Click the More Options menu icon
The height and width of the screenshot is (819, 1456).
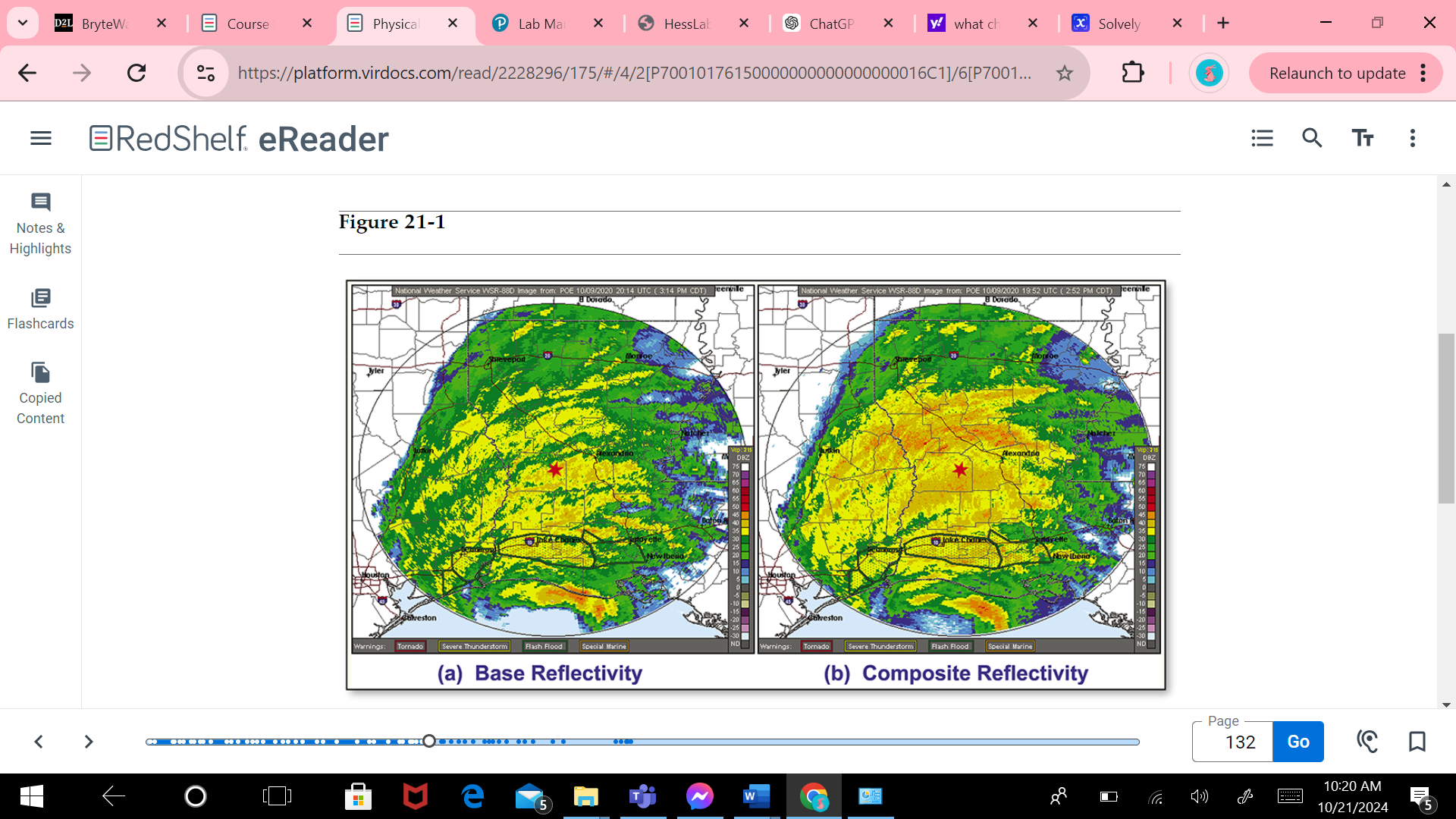1412,138
